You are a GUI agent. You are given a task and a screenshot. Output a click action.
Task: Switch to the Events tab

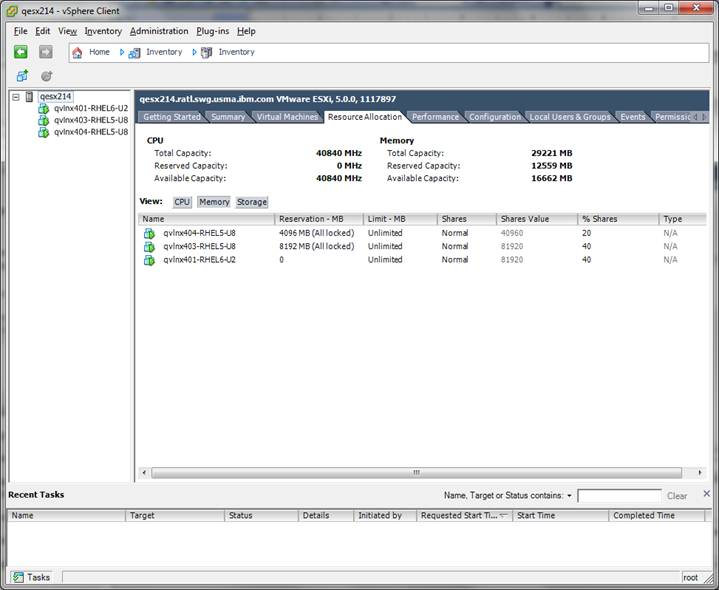[x=633, y=117]
